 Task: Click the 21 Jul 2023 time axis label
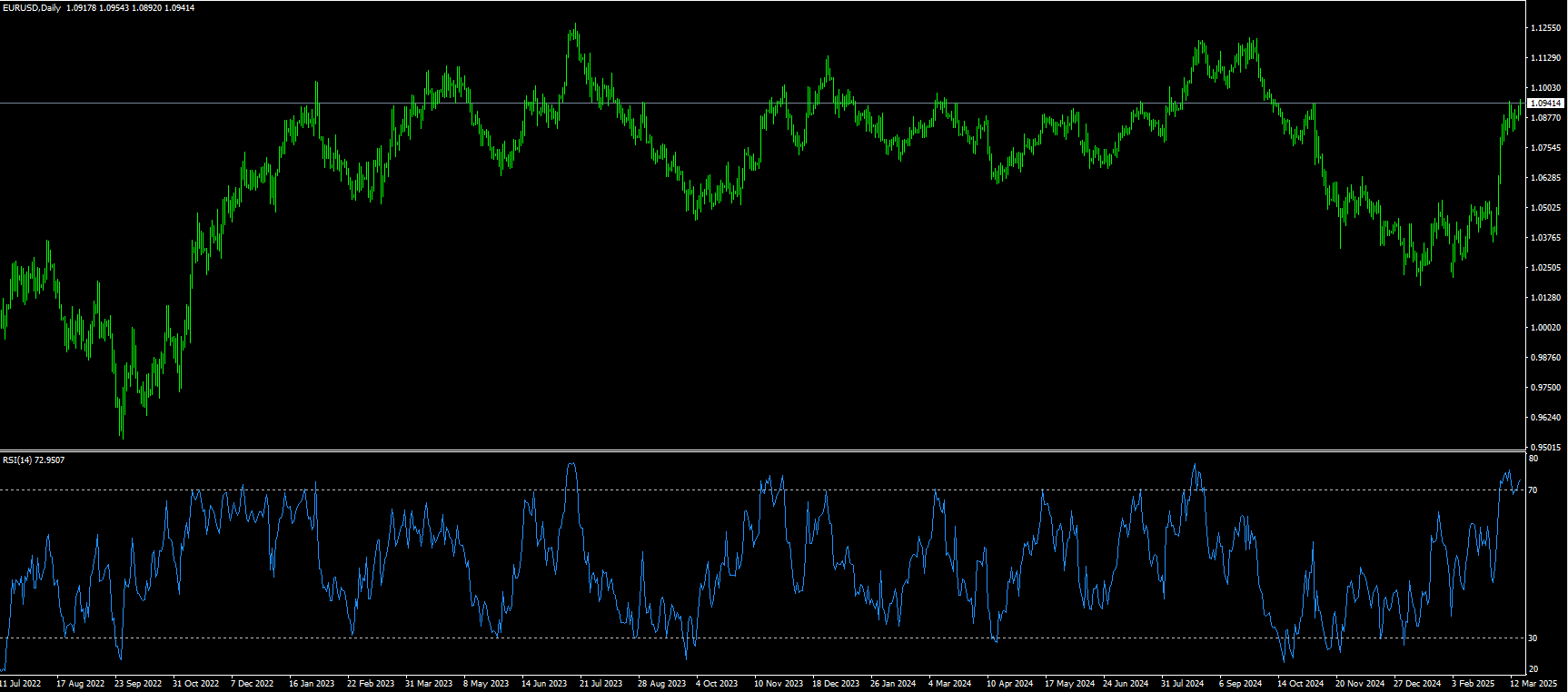click(601, 684)
